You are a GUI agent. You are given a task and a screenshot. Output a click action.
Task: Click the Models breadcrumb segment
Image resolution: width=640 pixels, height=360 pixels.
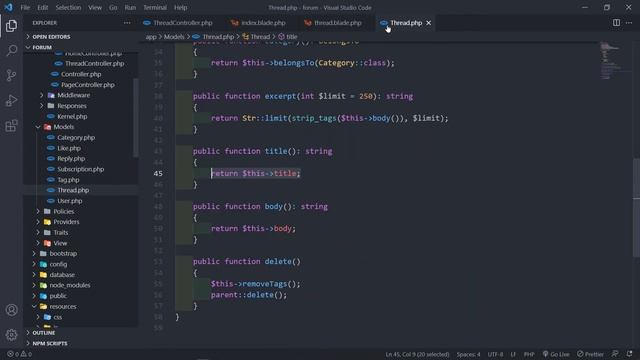coord(174,37)
